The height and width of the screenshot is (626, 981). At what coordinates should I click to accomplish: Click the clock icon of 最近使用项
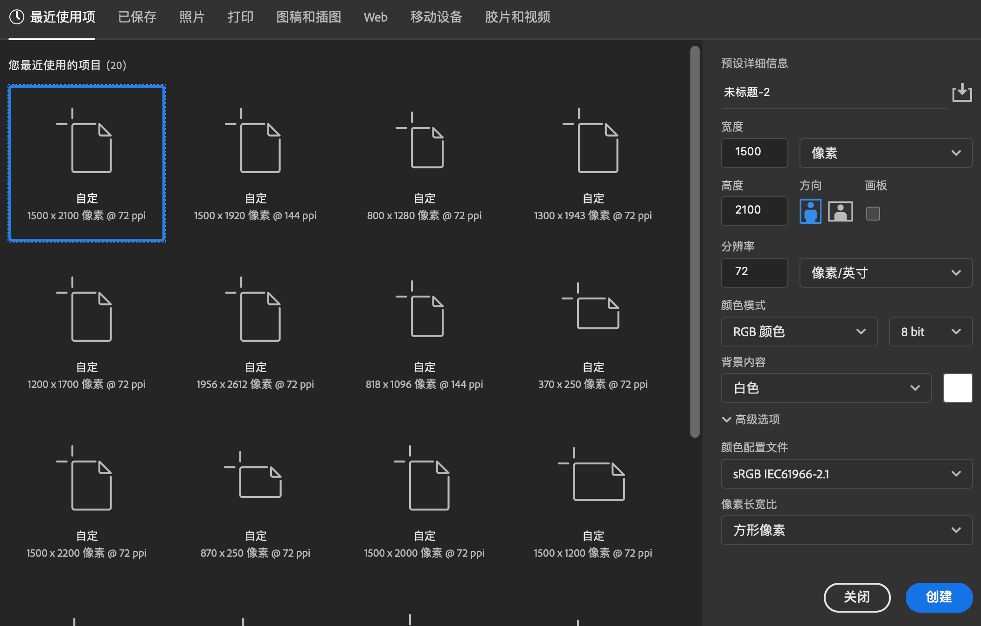pyautogui.click(x=16, y=17)
